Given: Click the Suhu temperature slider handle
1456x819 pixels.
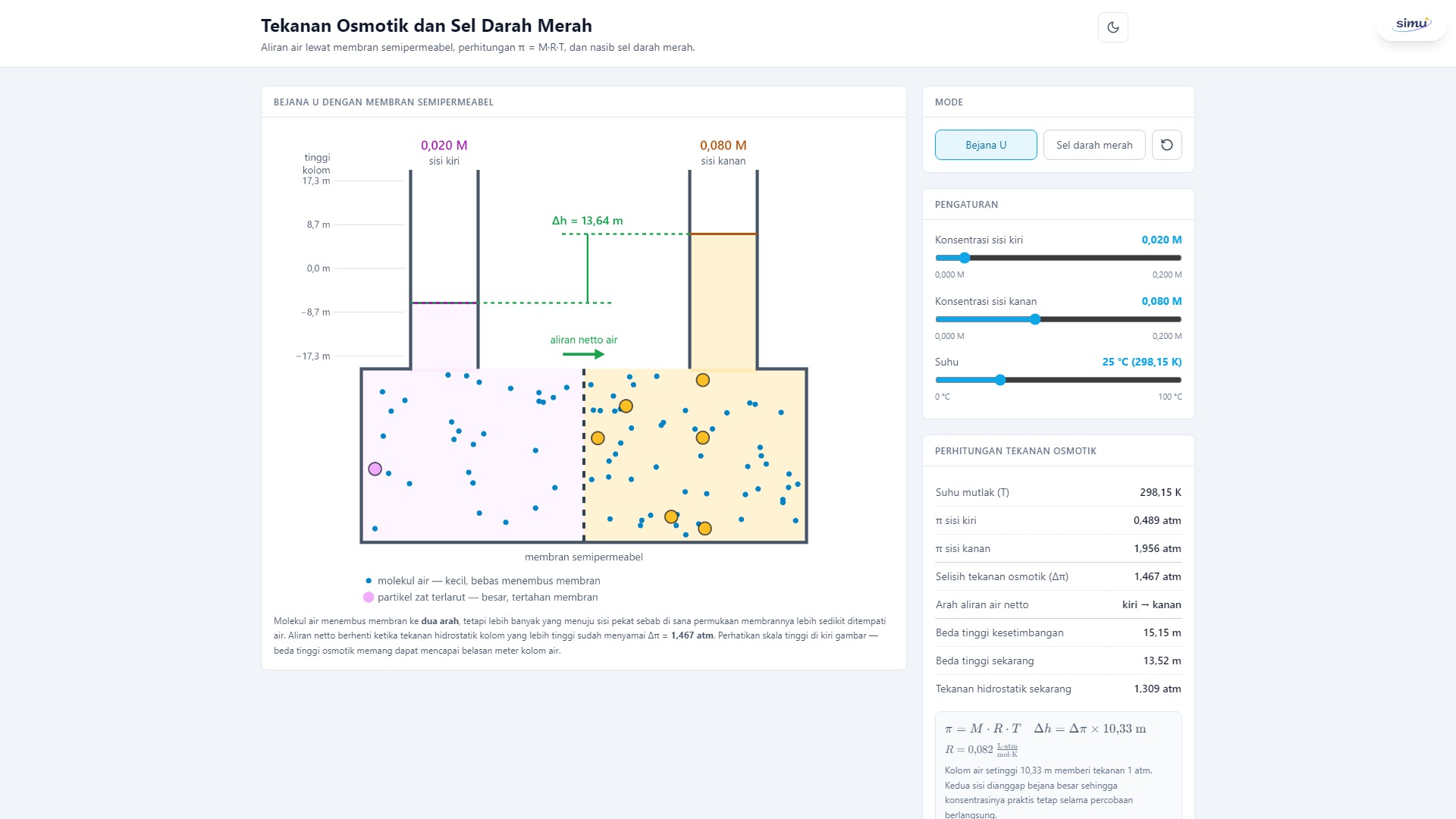Looking at the screenshot, I should [1000, 380].
